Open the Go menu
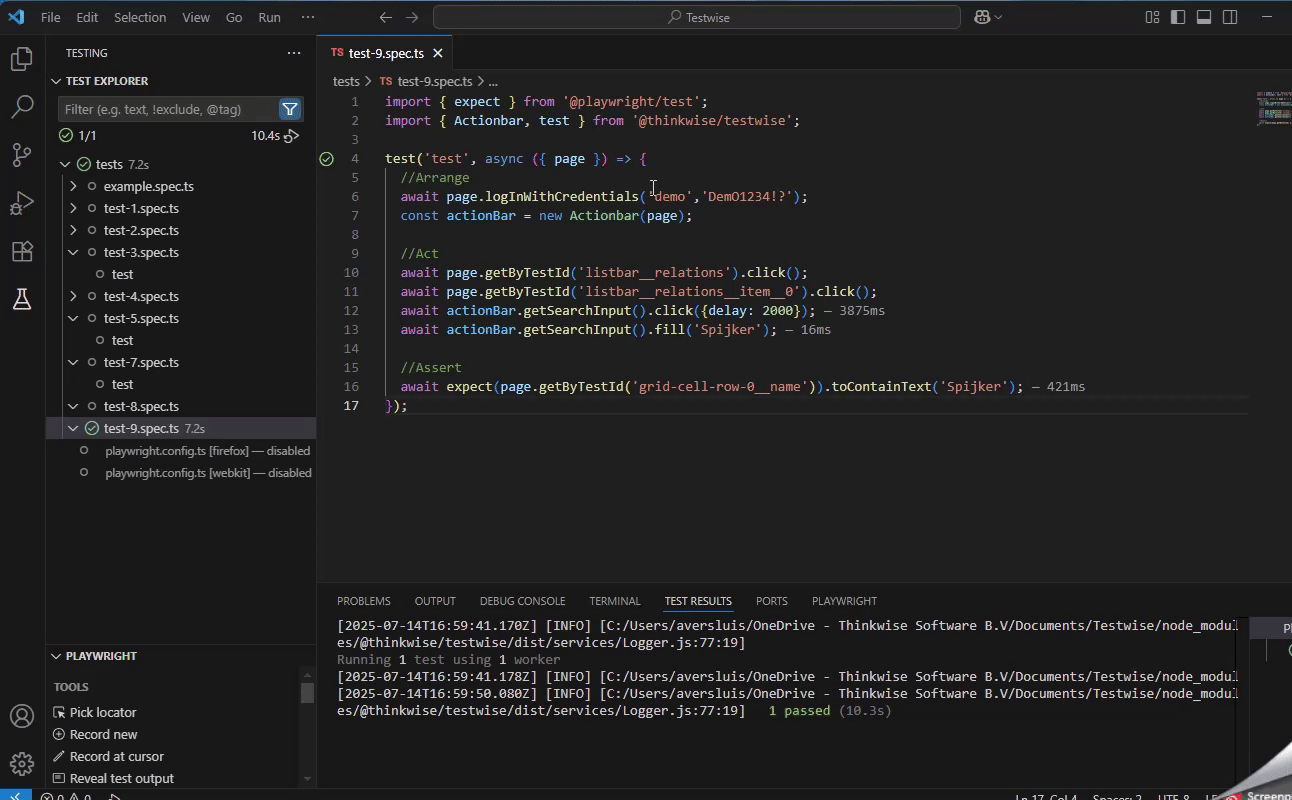The width and height of the screenshot is (1292, 800). click(234, 17)
